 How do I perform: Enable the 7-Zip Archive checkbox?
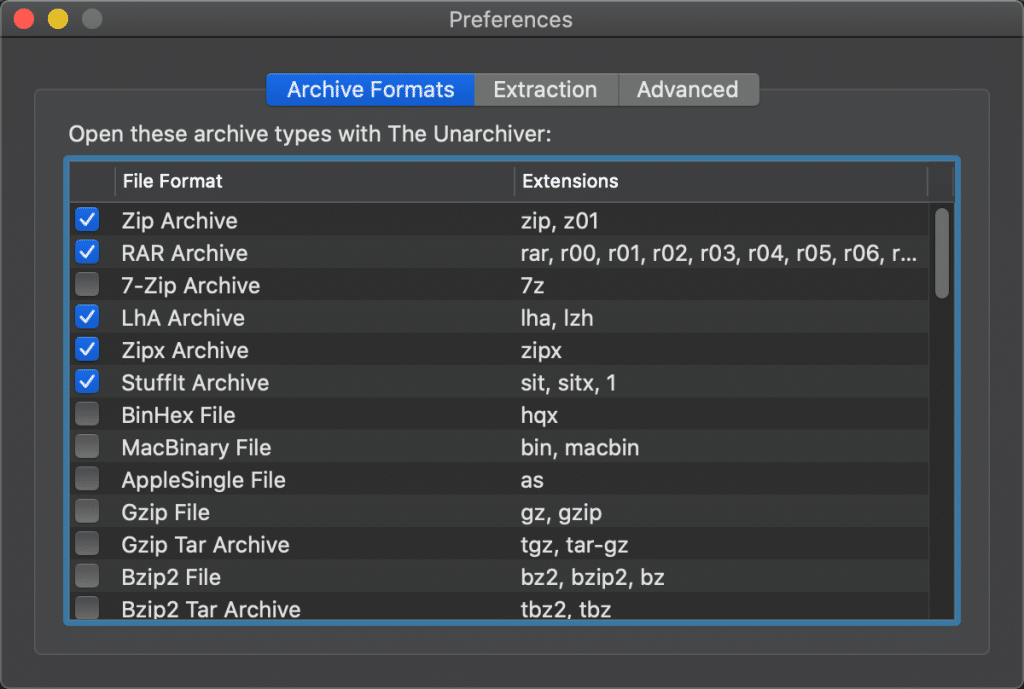88,285
